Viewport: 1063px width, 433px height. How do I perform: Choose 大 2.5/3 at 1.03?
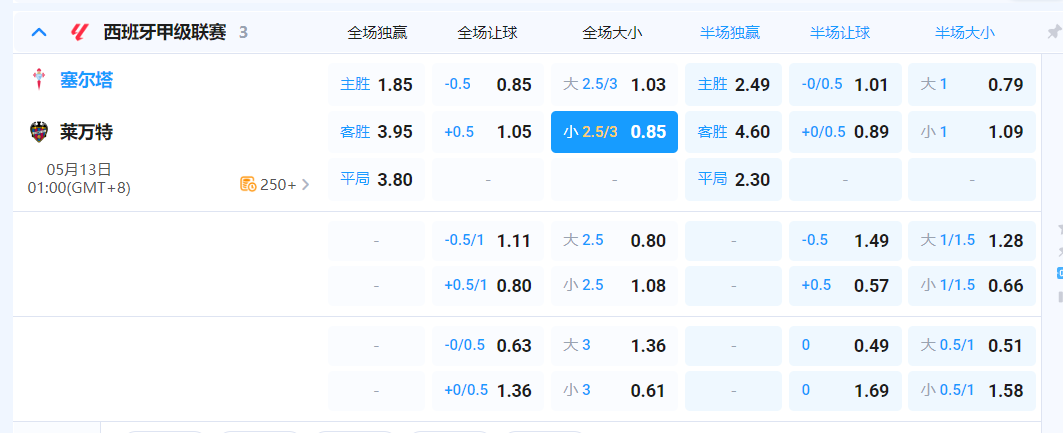pyautogui.click(x=614, y=85)
